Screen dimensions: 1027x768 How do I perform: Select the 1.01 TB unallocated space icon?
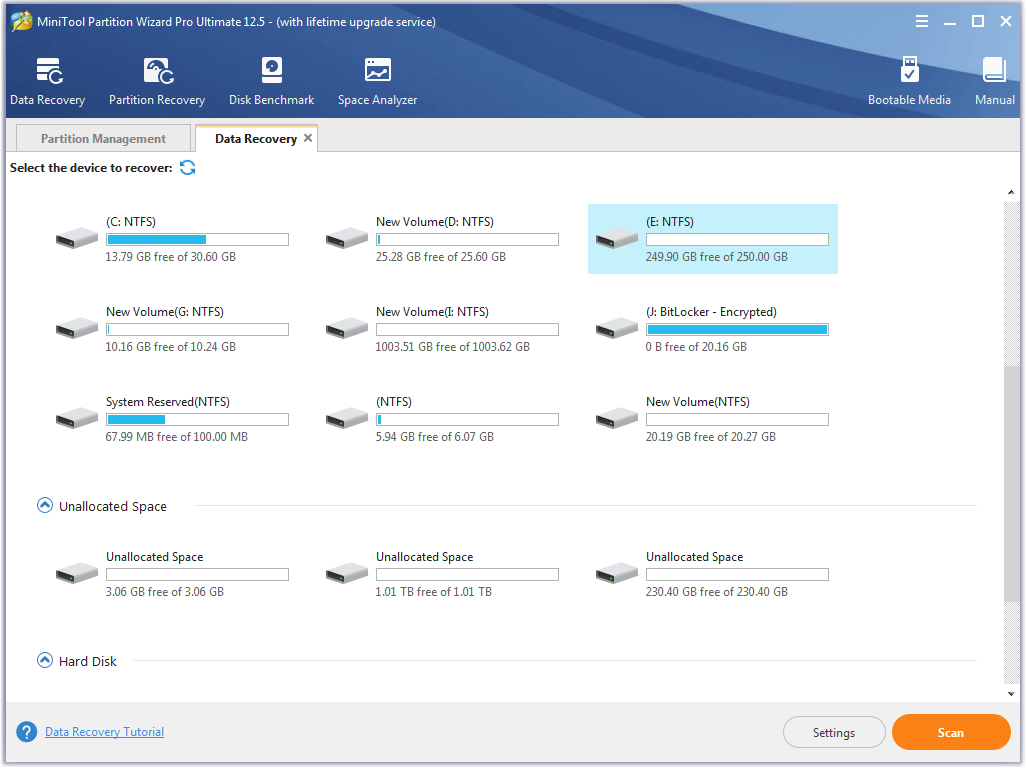click(x=346, y=573)
